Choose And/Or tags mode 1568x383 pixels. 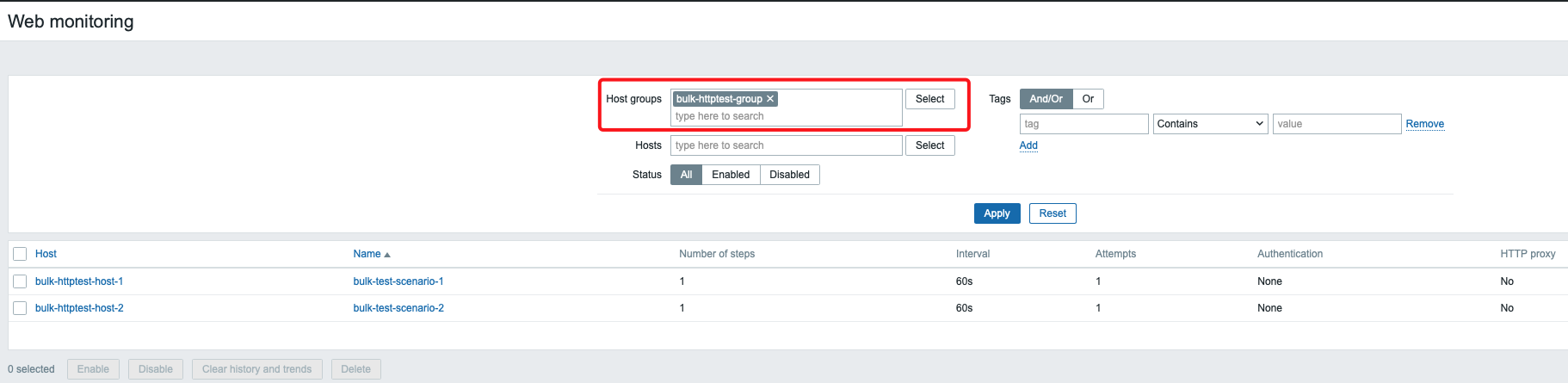[1046, 99]
